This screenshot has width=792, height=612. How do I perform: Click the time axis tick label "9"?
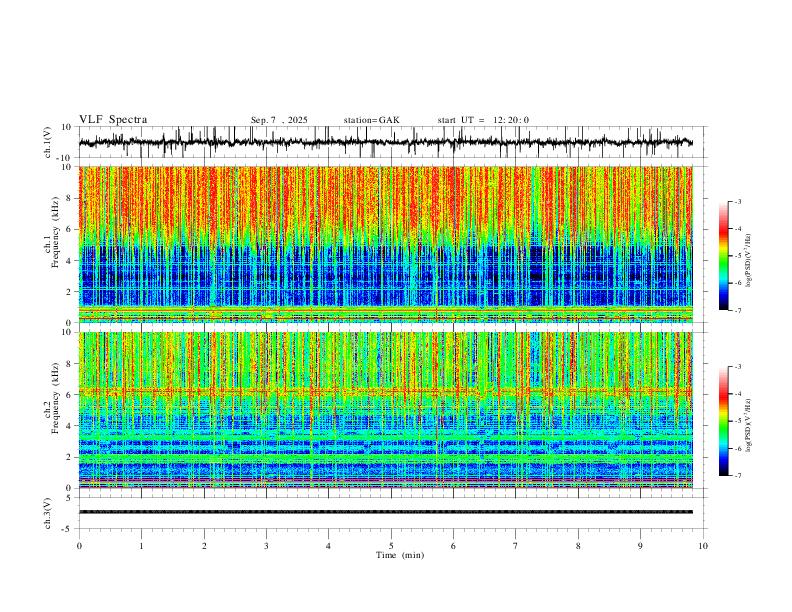(x=640, y=546)
